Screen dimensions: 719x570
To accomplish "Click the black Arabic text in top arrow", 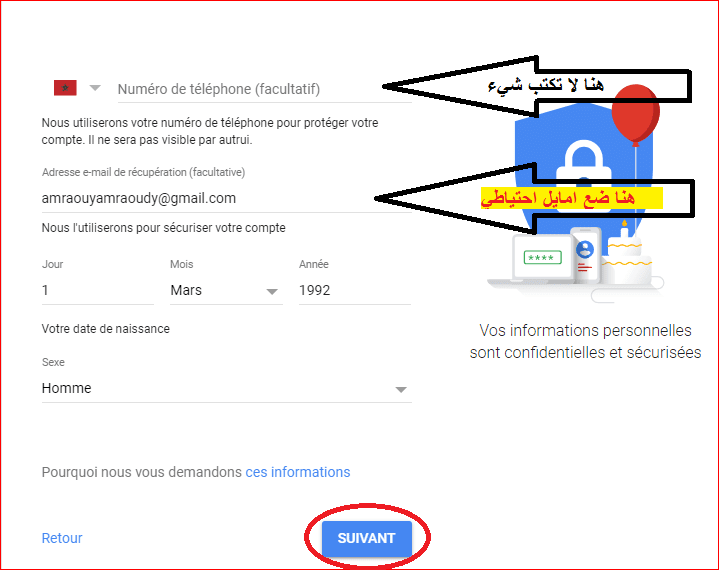I will click(546, 85).
